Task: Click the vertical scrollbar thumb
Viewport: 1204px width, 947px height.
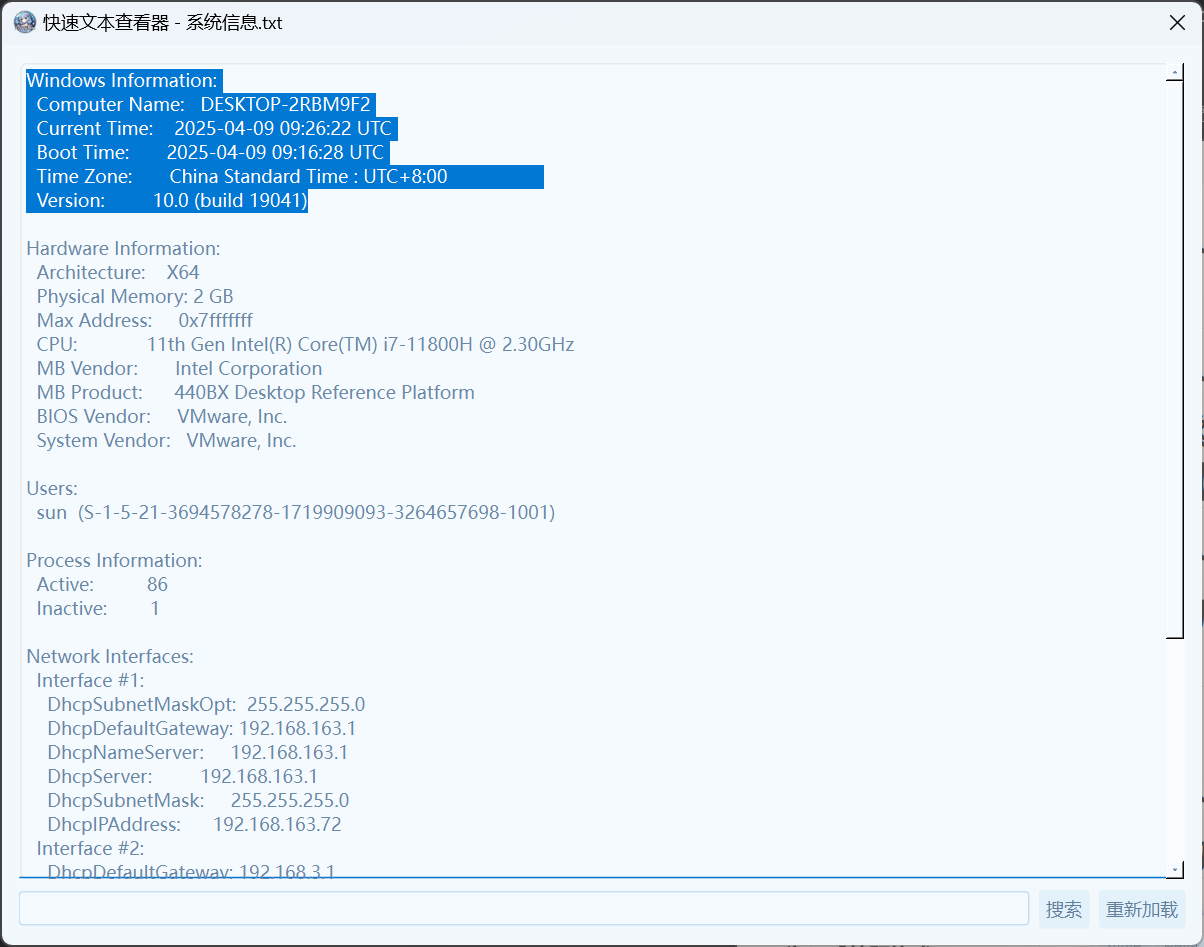Action: pyautogui.click(x=1176, y=358)
